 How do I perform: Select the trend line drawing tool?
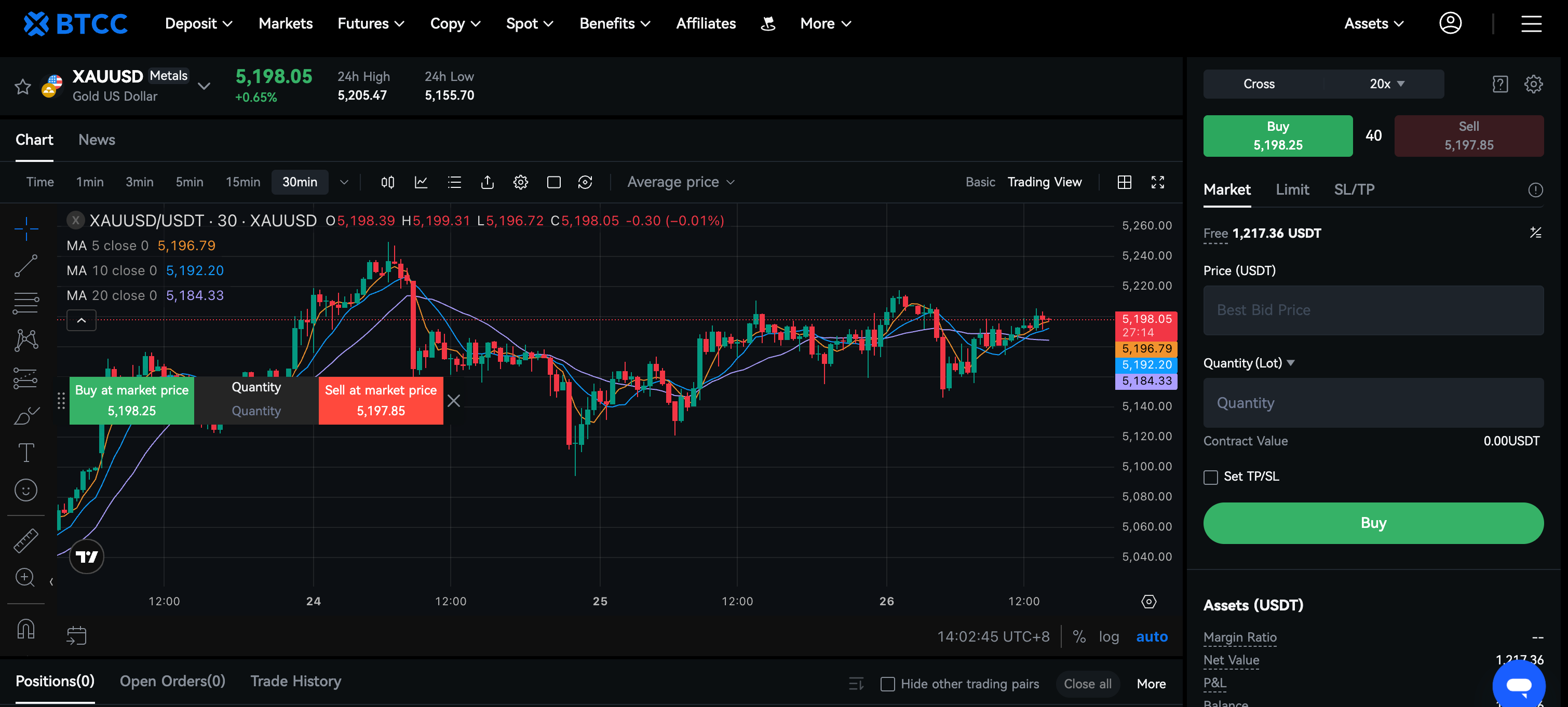click(x=25, y=266)
